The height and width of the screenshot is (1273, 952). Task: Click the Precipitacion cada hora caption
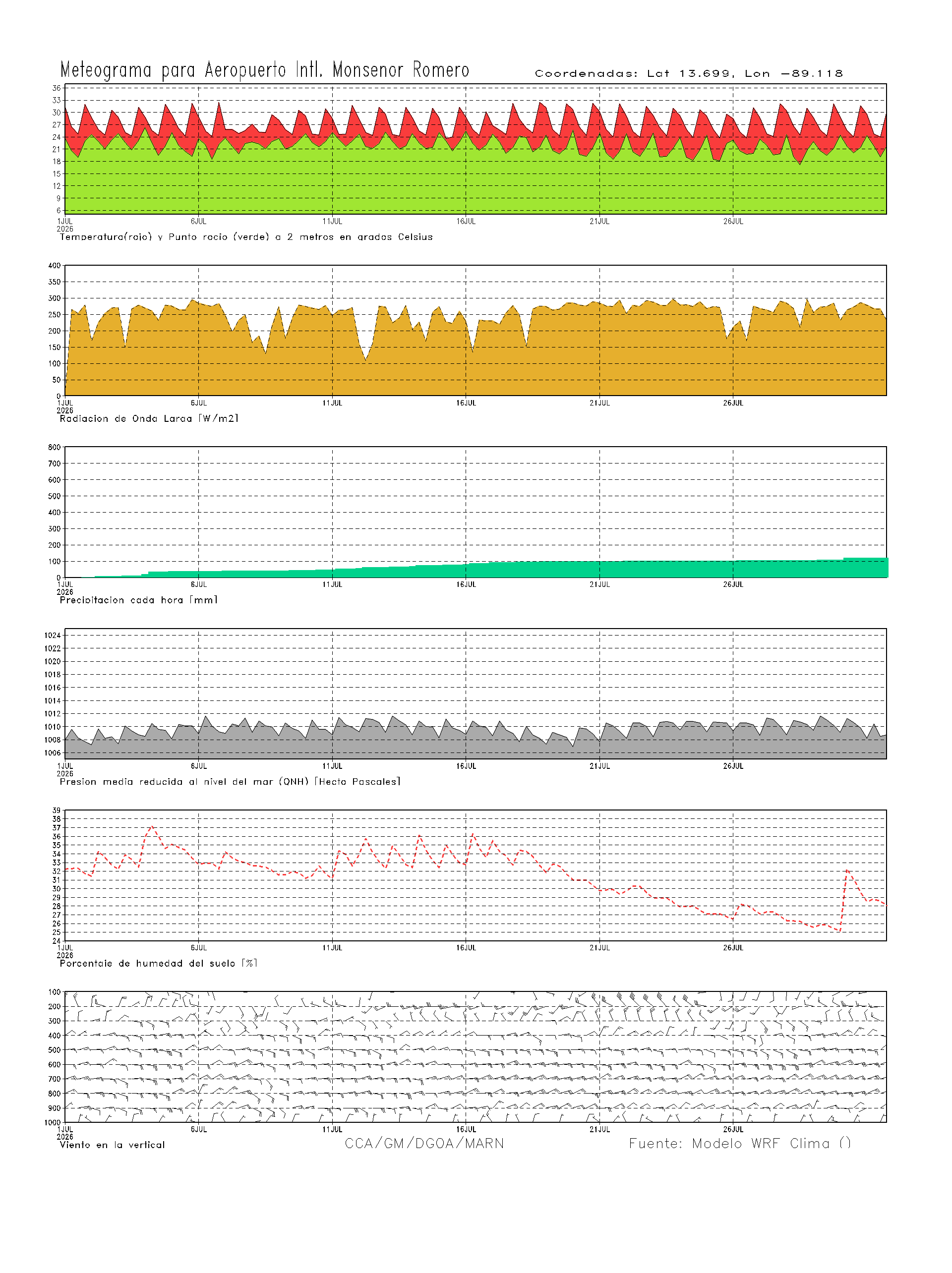[138, 600]
